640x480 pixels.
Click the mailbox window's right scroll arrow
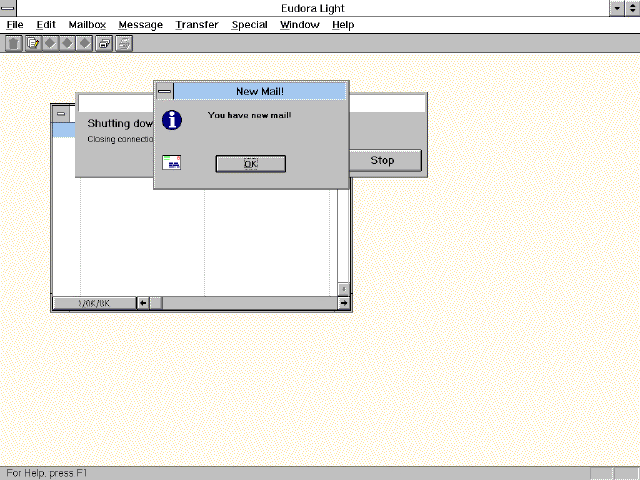tap(344, 303)
